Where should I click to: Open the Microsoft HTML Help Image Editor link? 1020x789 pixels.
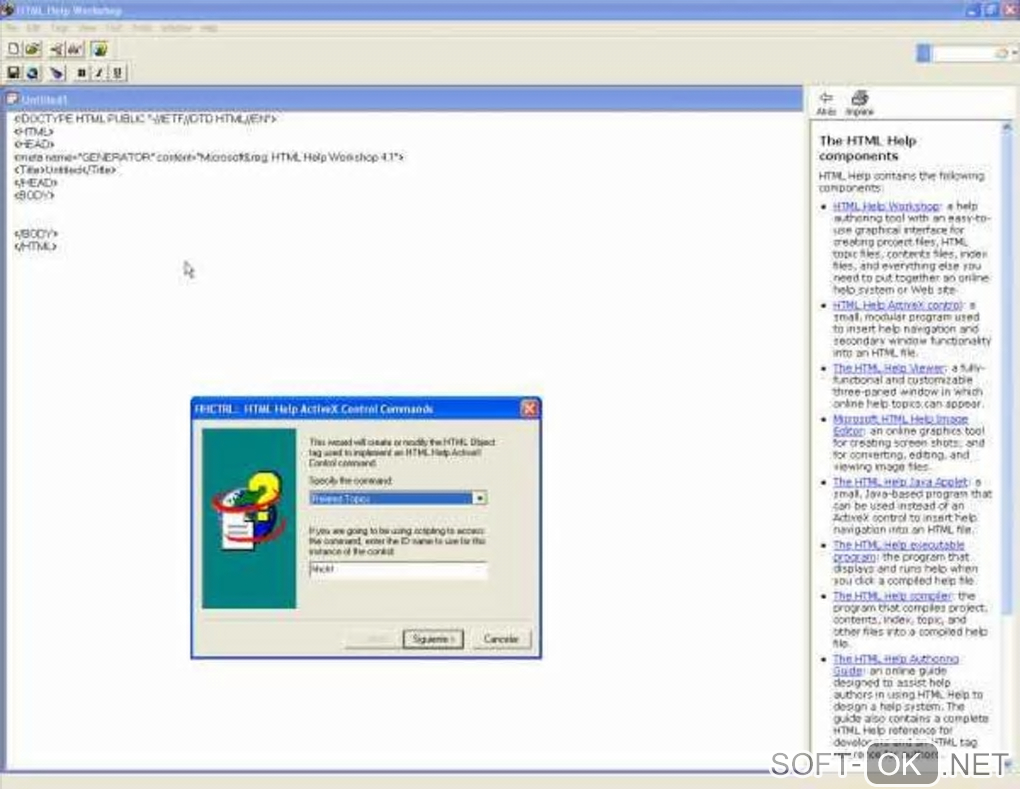pyautogui.click(x=900, y=425)
